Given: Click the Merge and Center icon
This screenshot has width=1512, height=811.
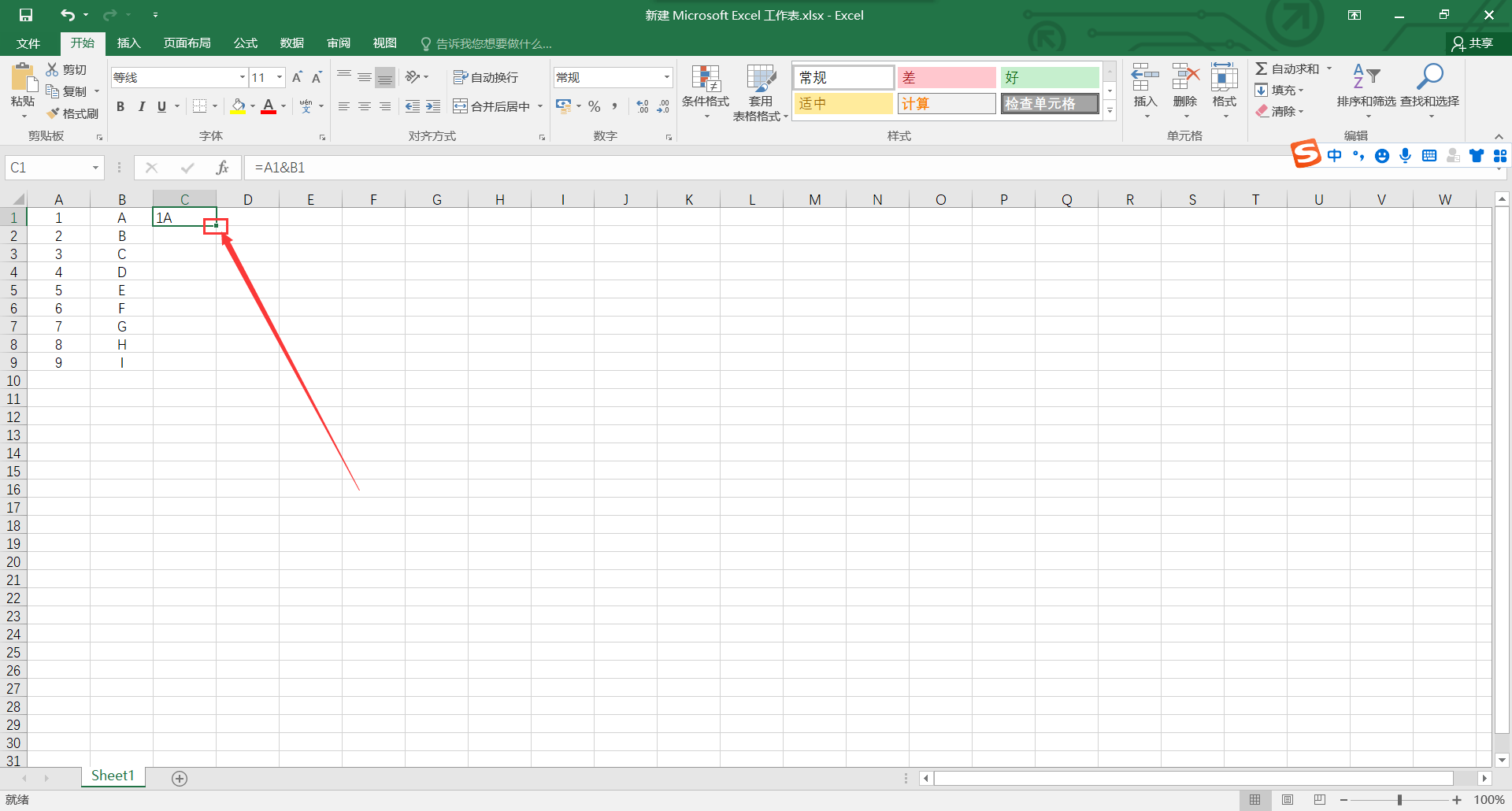Looking at the screenshot, I should [x=461, y=106].
